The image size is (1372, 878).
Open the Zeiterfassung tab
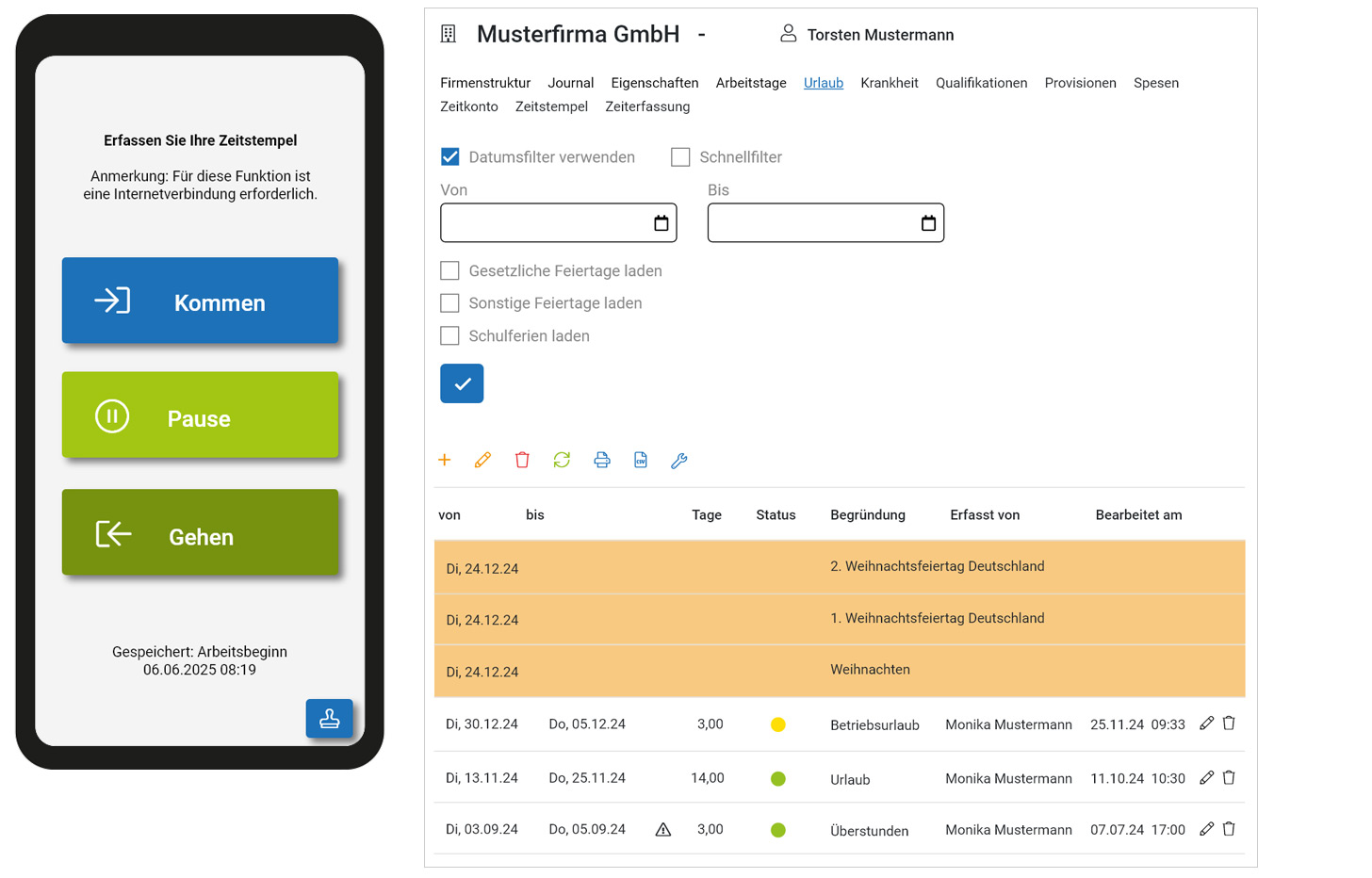click(647, 106)
